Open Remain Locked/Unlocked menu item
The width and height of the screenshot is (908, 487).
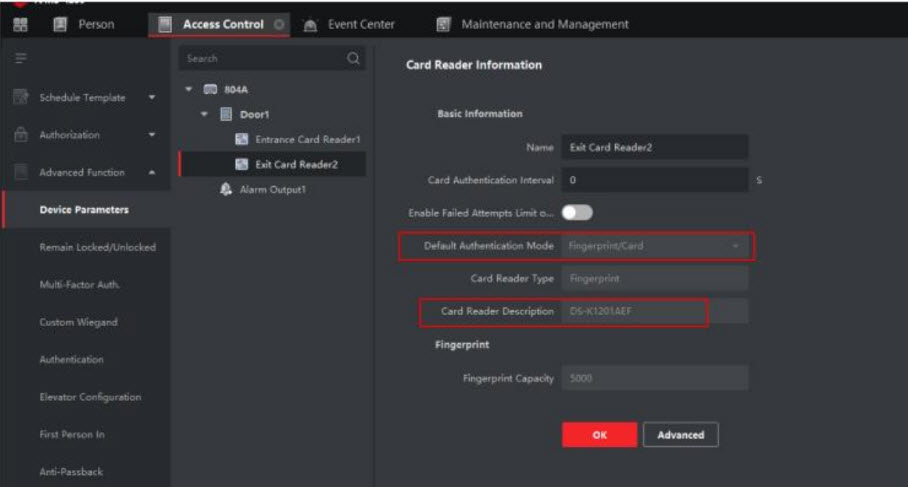tap(97, 247)
